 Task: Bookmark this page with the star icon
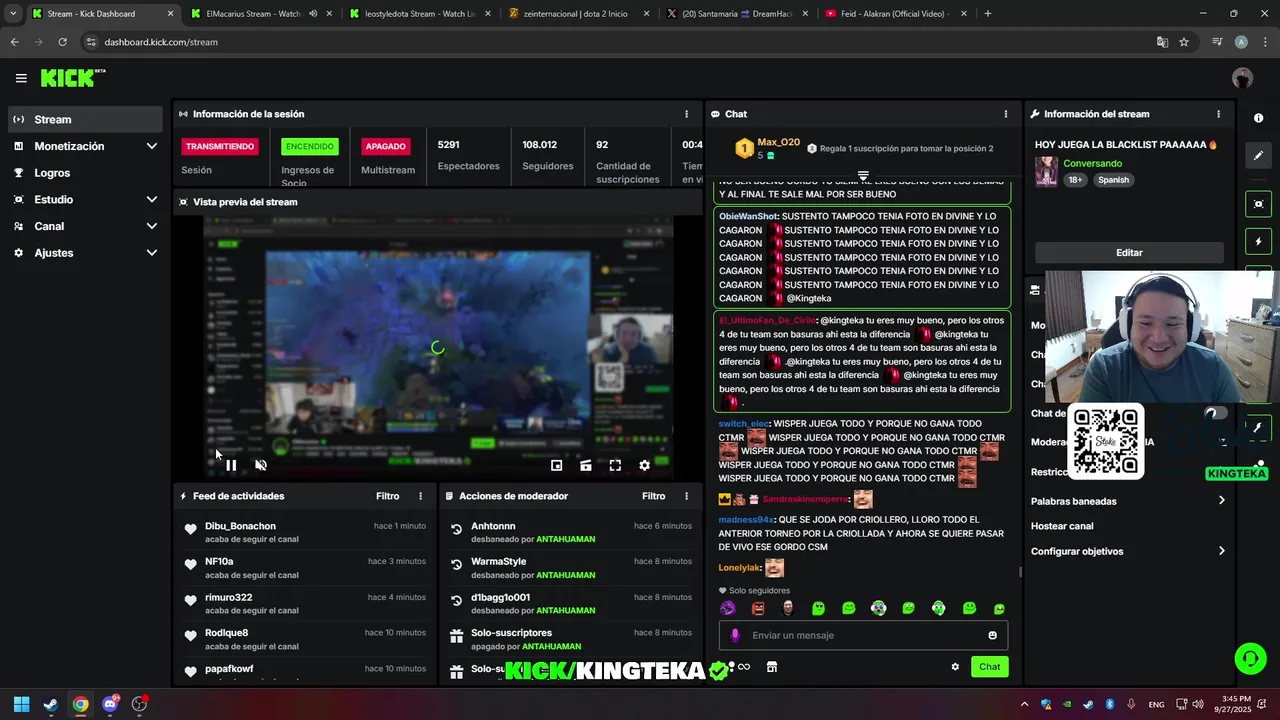pyautogui.click(x=1184, y=42)
